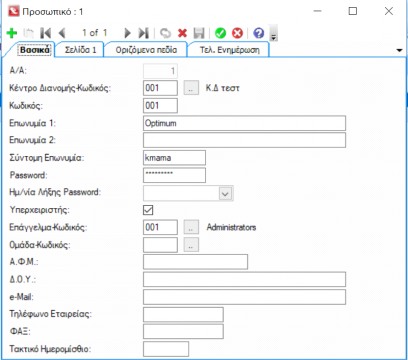The width and height of the screenshot is (408, 360).
Task: Click the green plus add-record icon
Action: 12,33
